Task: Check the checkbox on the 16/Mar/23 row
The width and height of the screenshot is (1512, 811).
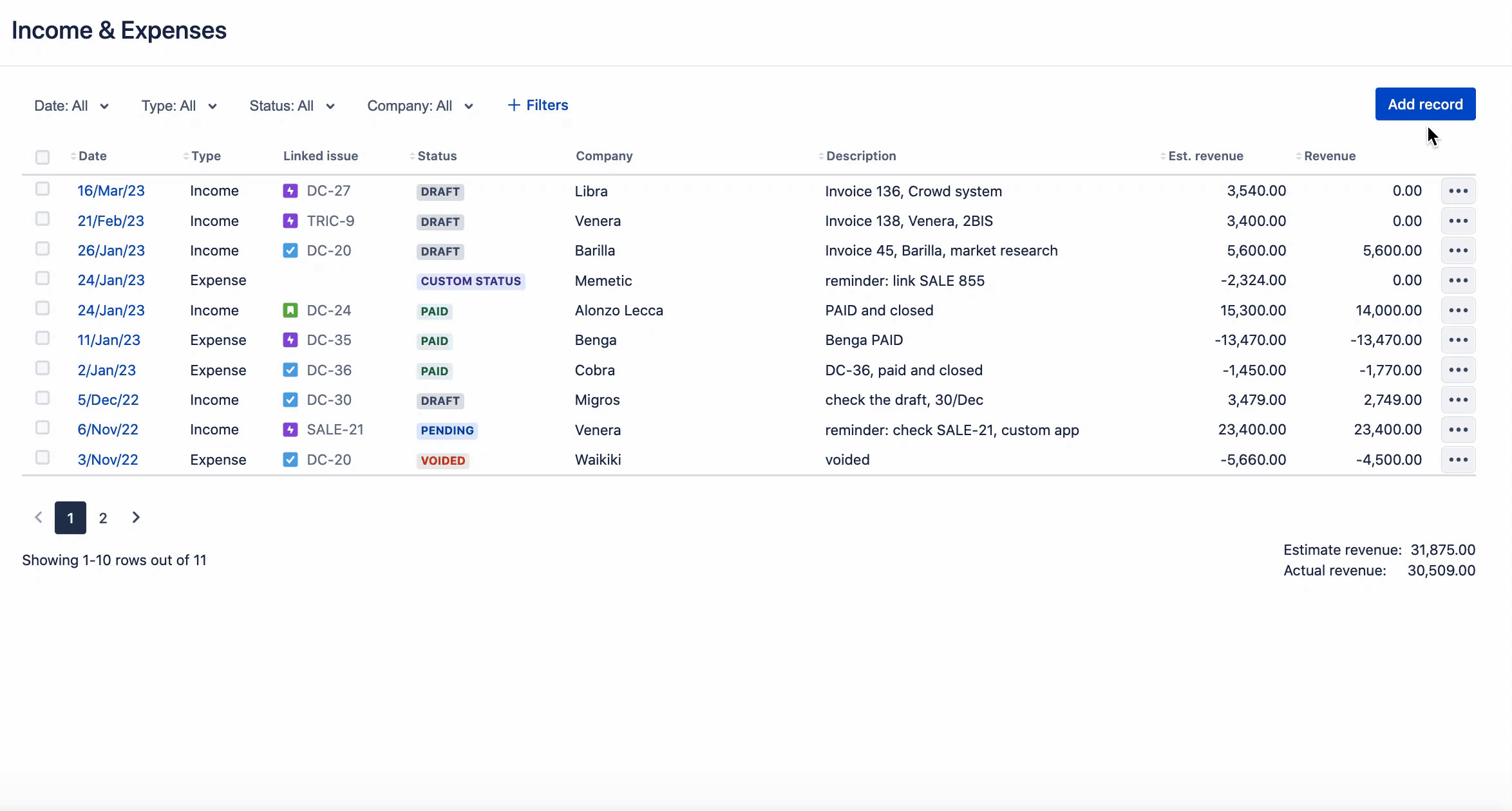Action: click(43, 189)
